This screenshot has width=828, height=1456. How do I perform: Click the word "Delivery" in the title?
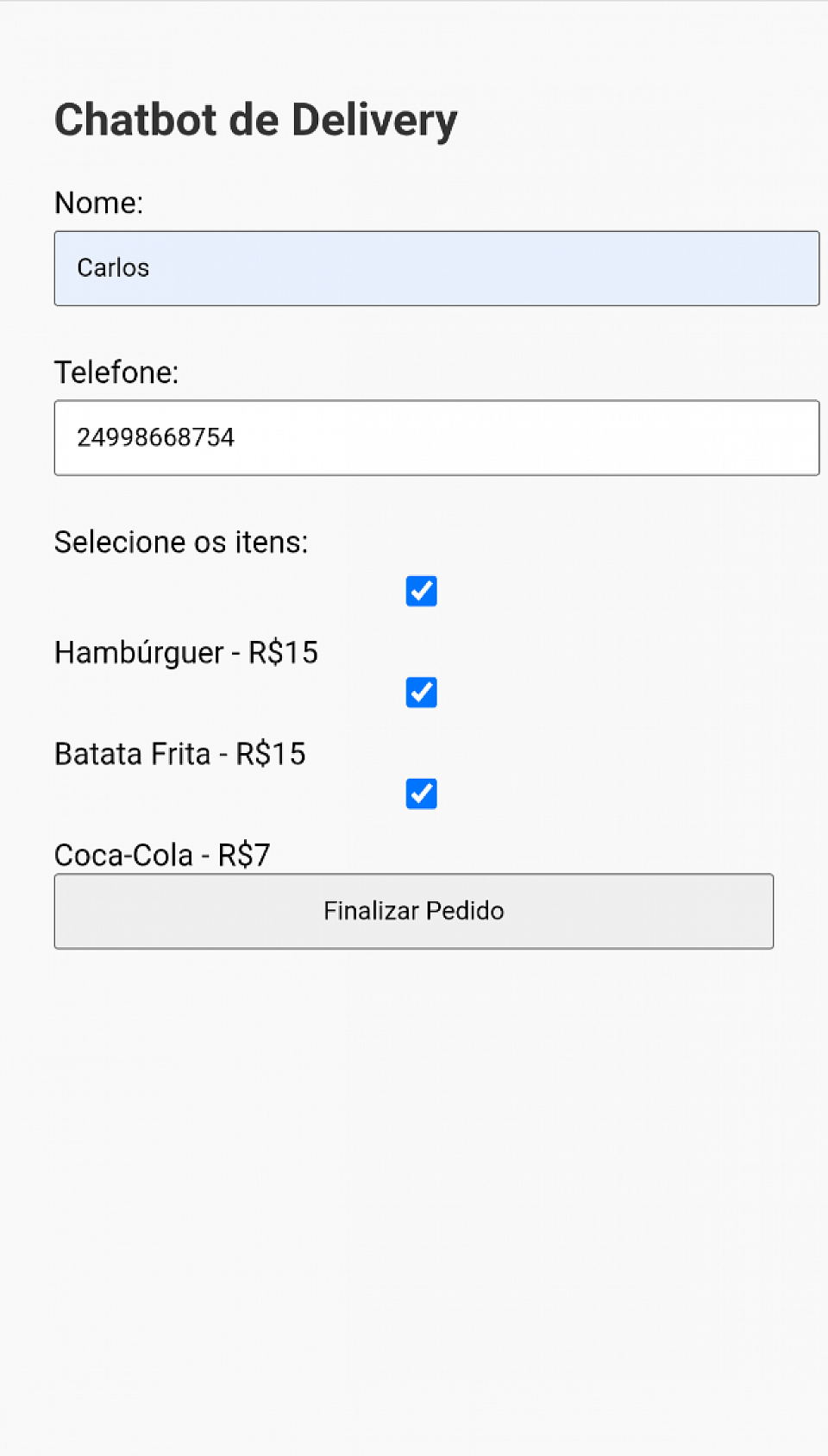tap(374, 120)
